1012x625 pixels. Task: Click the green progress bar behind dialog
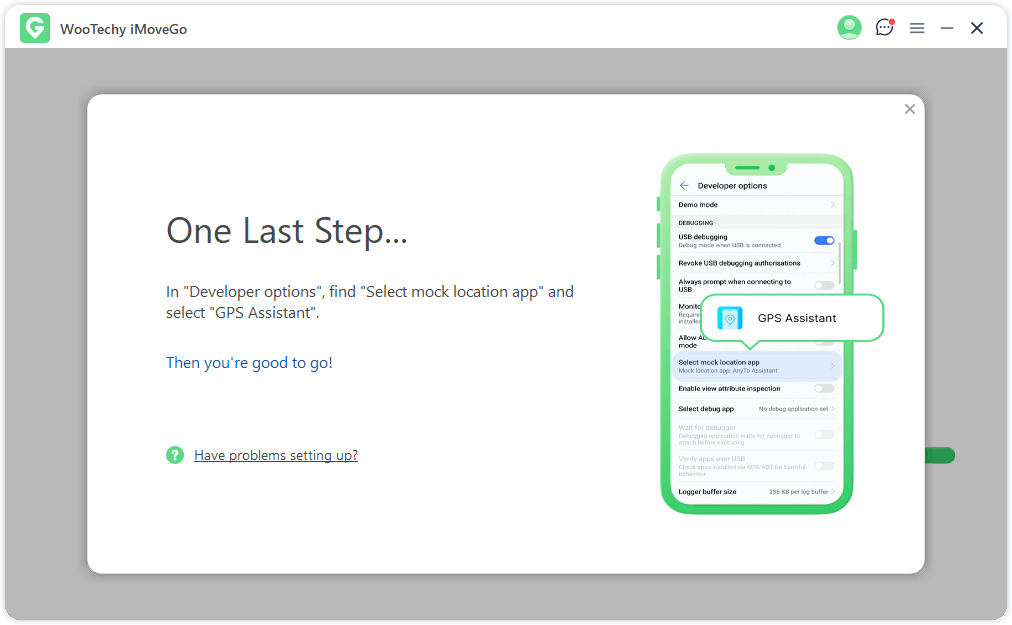[940, 456]
